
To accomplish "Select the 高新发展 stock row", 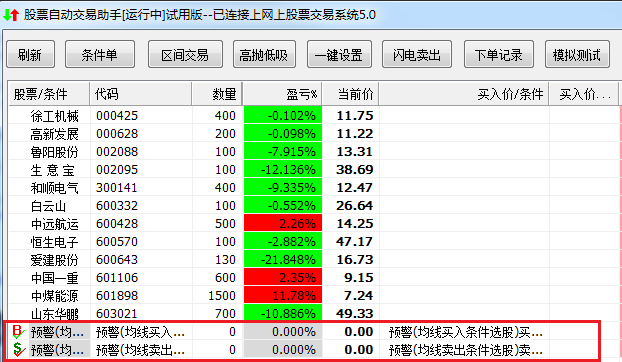I will [x=313, y=134].
